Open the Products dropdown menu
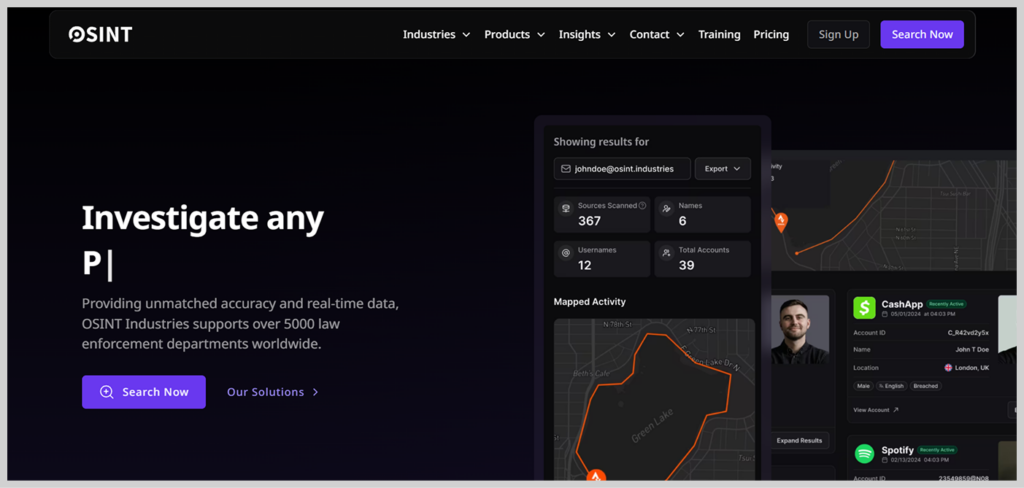This screenshot has height=488, width=1024. coord(514,34)
